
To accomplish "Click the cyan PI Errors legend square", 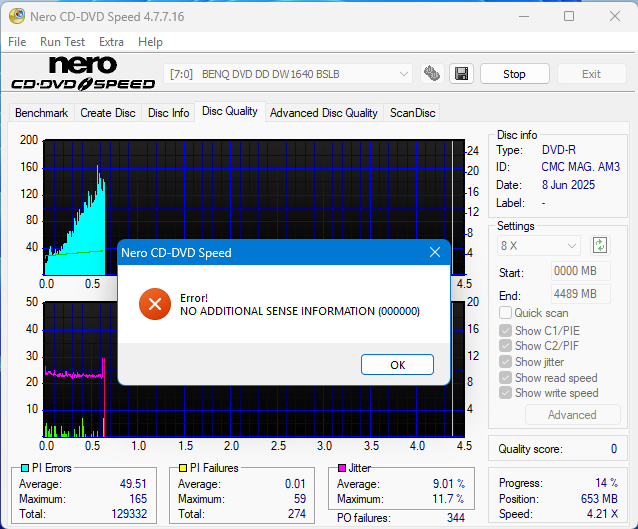I will coord(25,468).
